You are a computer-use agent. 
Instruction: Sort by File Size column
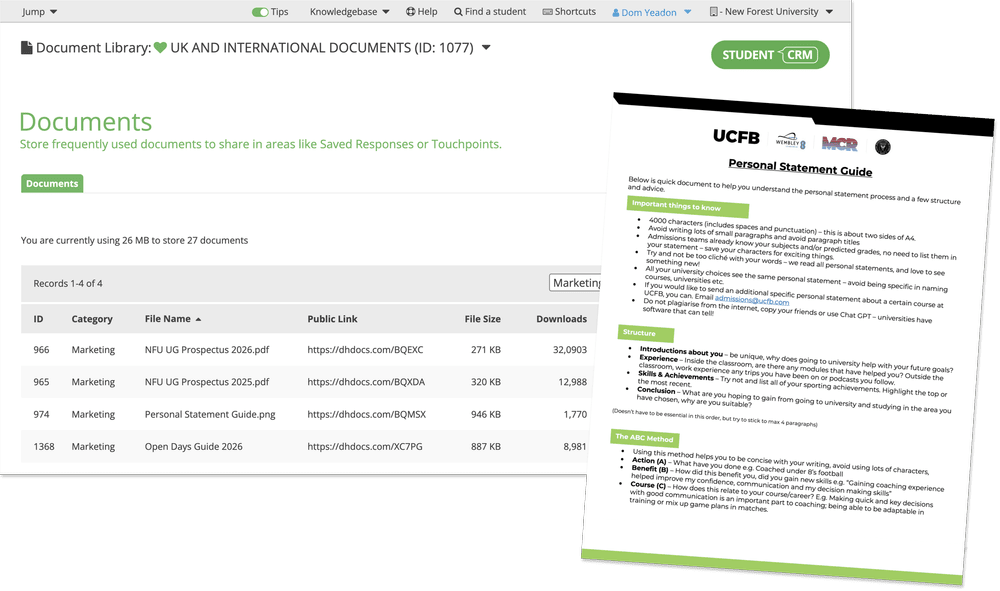[x=482, y=319]
